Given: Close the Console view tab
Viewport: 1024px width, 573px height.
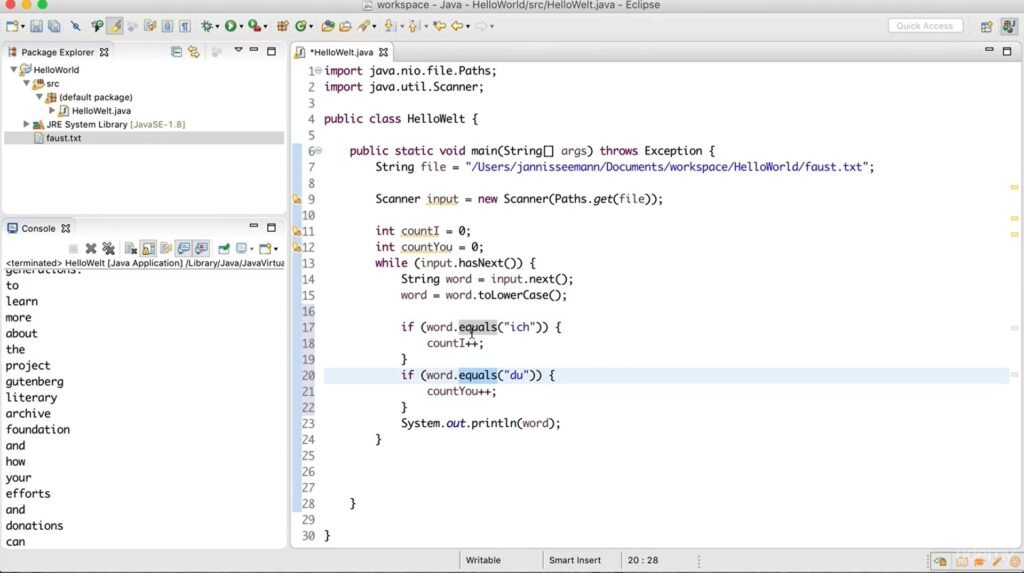Looking at the screenshot, I should [x=65, y=229].
